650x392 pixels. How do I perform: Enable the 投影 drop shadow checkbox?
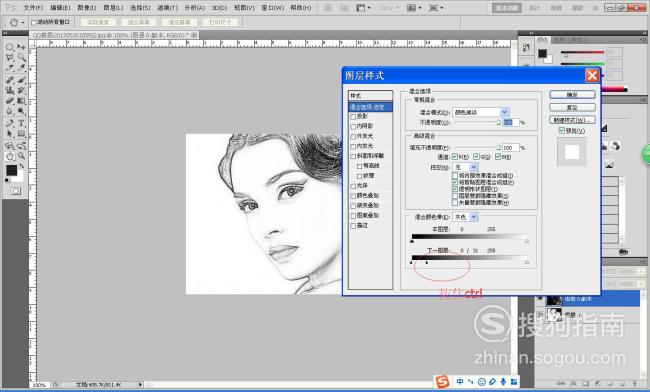click(353, 117)
